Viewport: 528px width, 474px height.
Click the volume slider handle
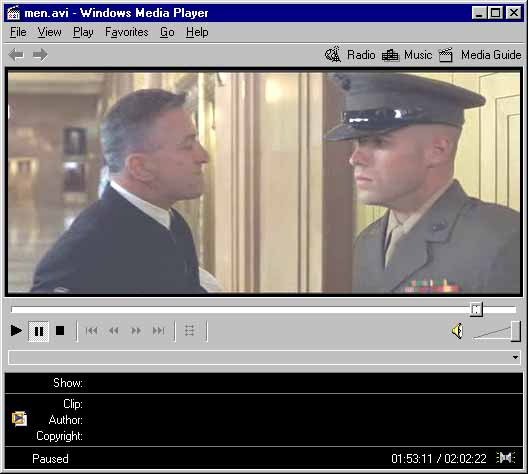pos(516,331)
